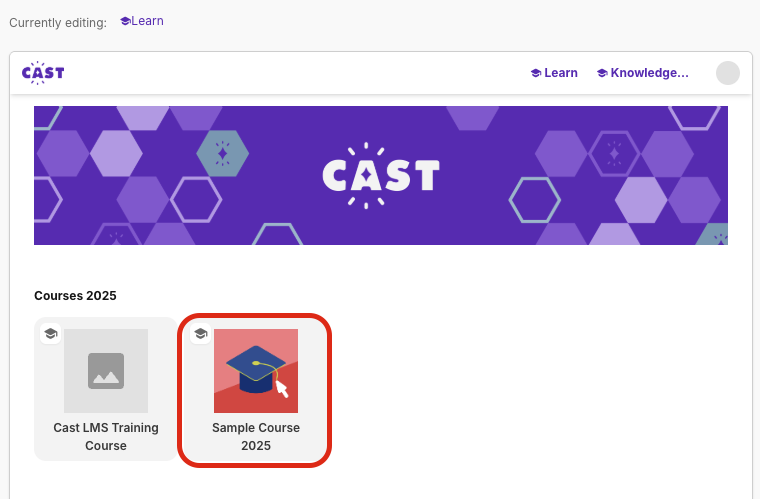This screenshot has width=760, height=499.
Task: Open the Sample Course 2025 title
Action: tap(256, 437)
